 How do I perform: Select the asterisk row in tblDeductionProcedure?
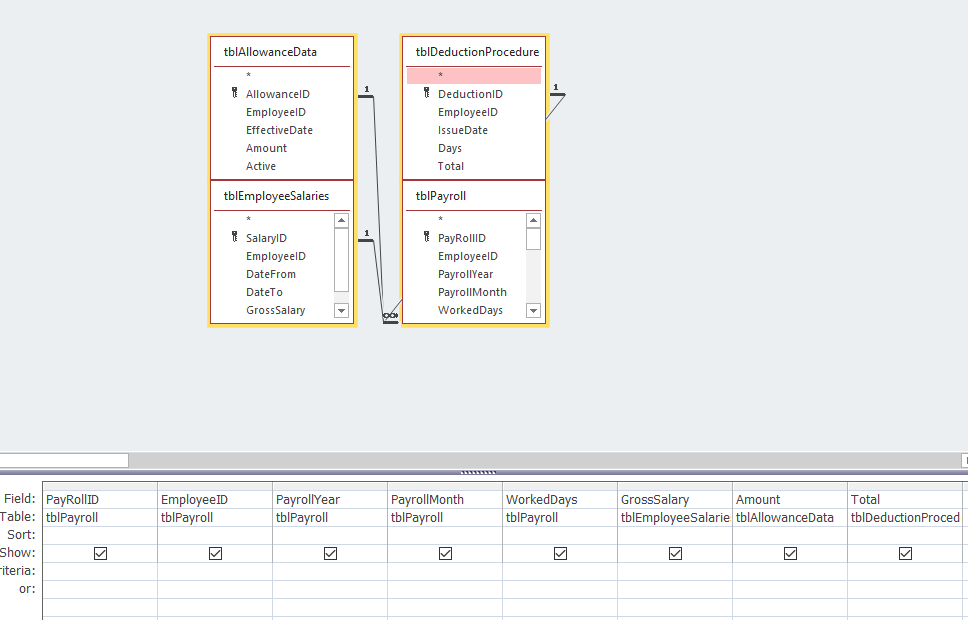click(474, 75)
